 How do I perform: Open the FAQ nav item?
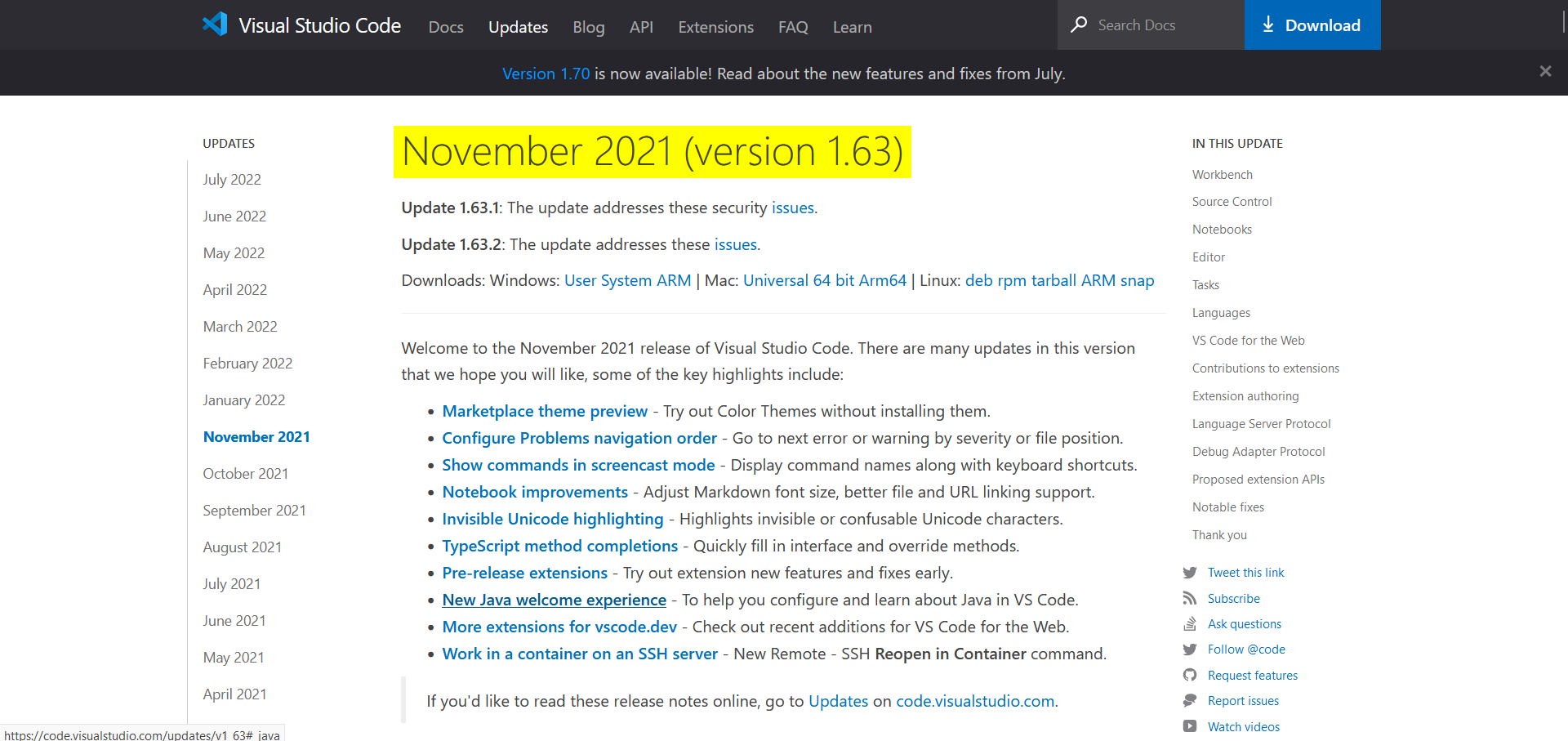pos(793,27)
